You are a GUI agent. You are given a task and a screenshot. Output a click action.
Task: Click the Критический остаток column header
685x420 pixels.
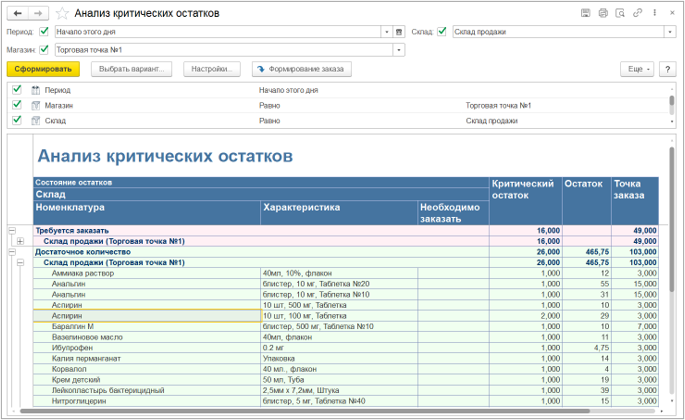click(x=526, y=201)
